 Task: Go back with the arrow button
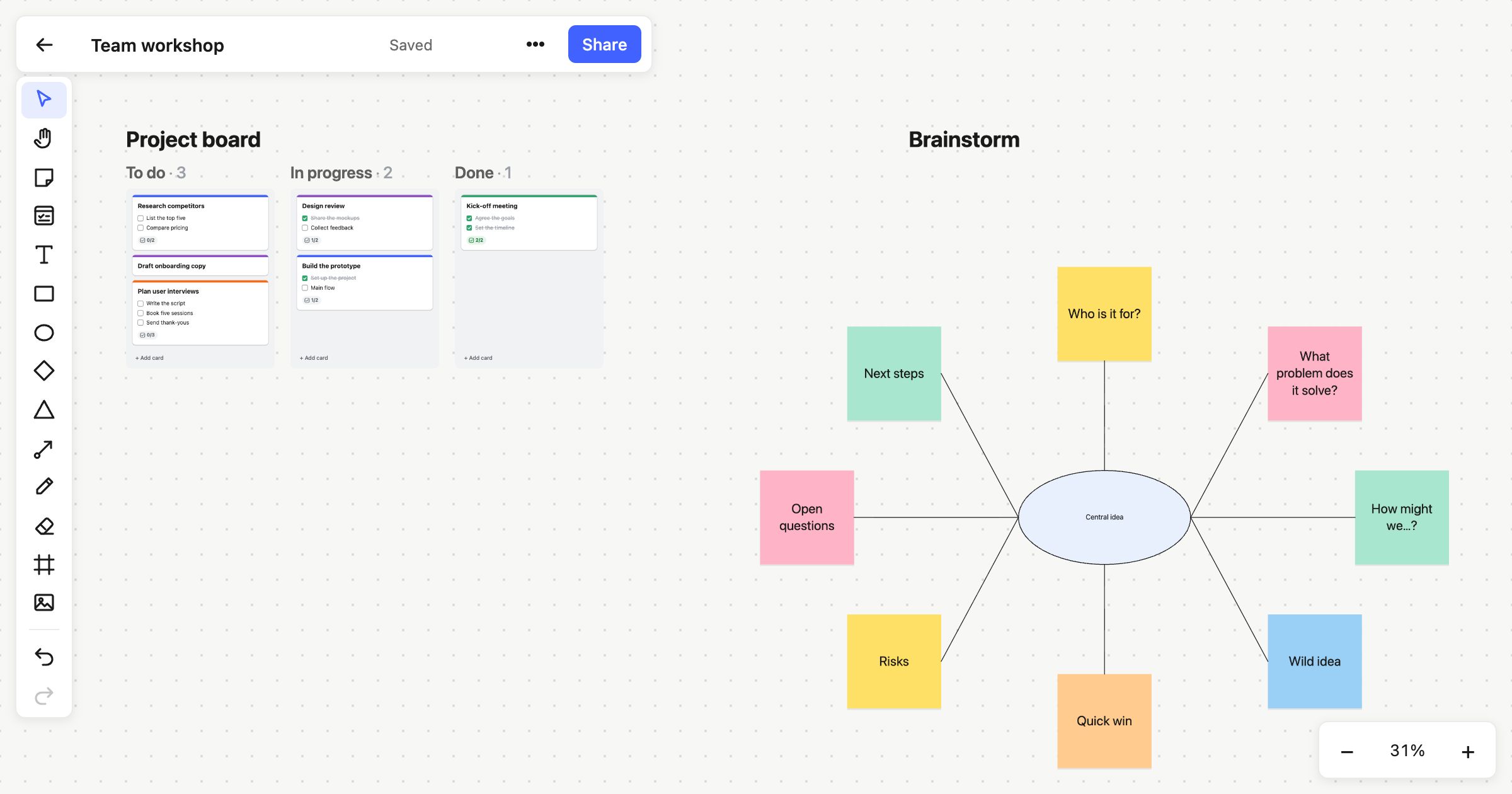pyautogui.click(x=44, y=45)
